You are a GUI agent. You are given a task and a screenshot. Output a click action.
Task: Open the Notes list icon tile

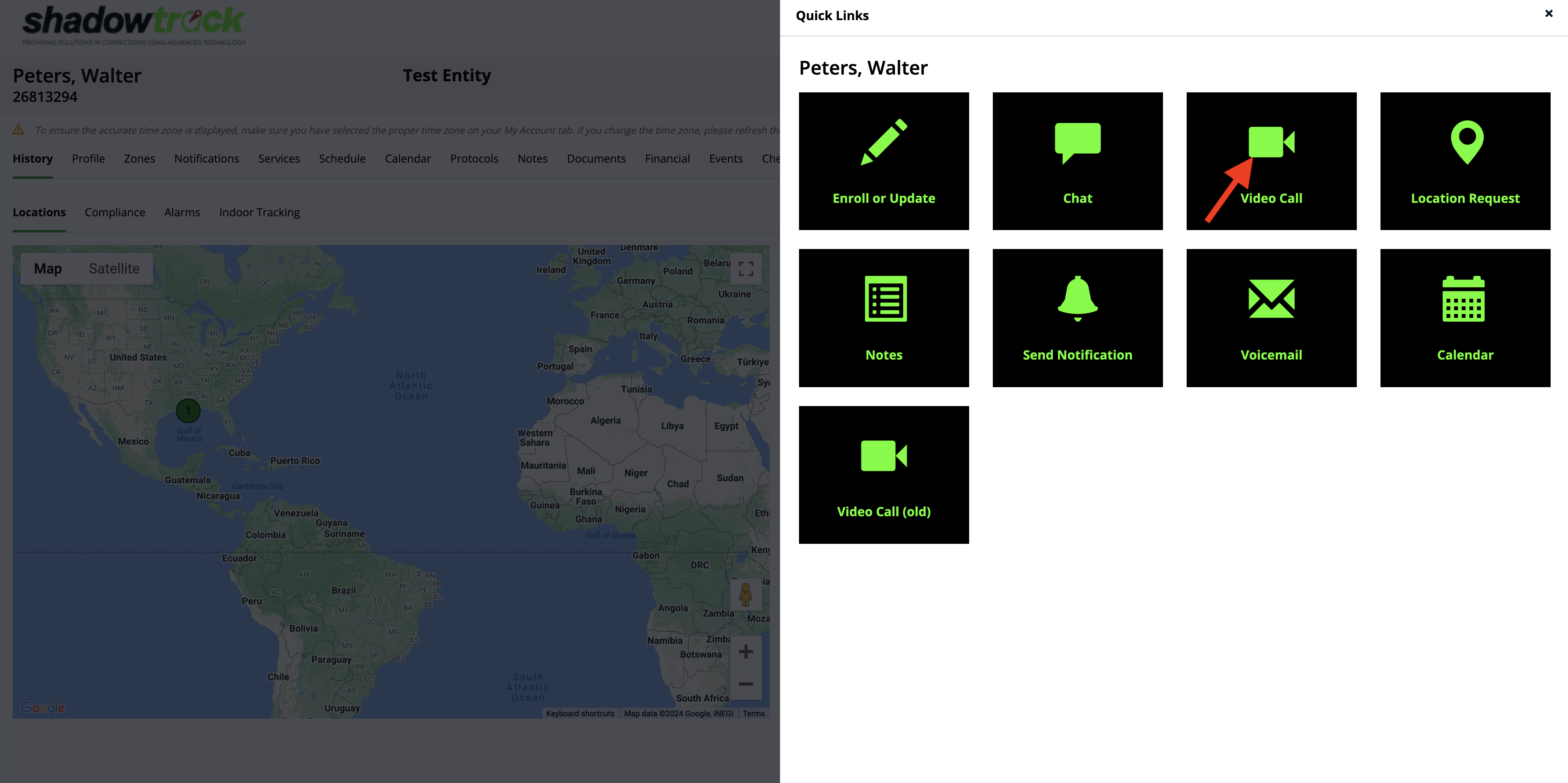coord(885,299)
